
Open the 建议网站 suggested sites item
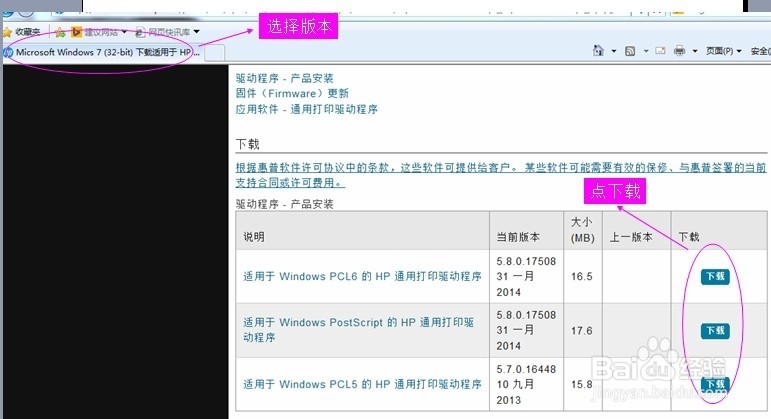[x=95, y=32]
